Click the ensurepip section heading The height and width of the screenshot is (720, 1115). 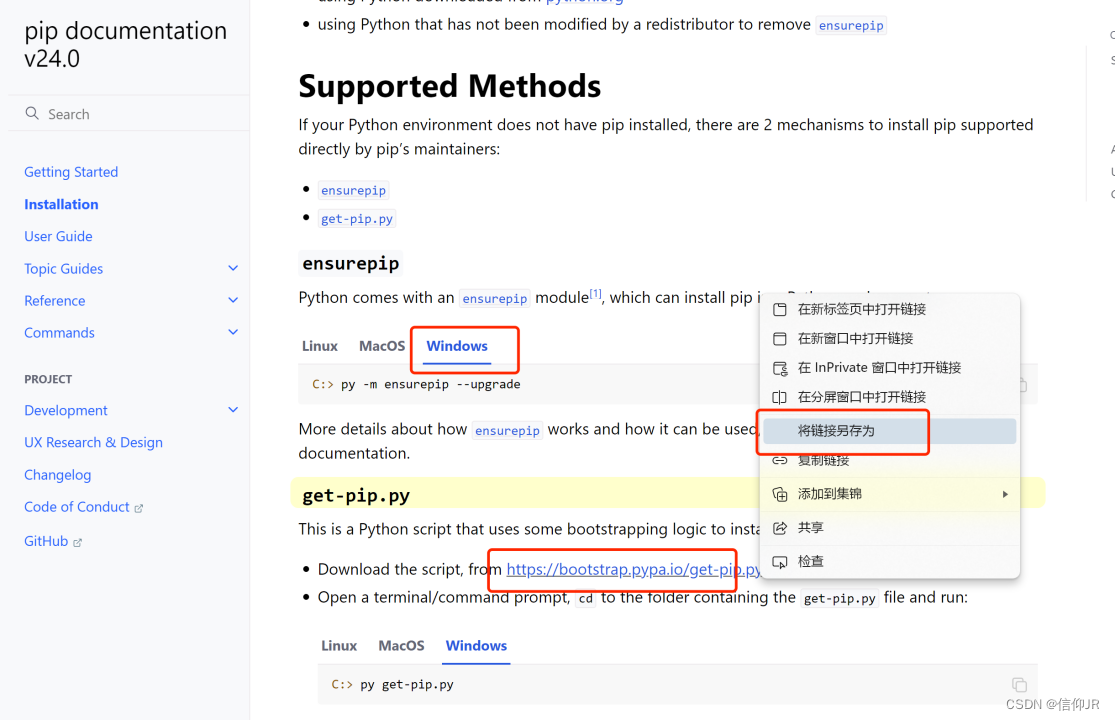click(x=351, y=264)
